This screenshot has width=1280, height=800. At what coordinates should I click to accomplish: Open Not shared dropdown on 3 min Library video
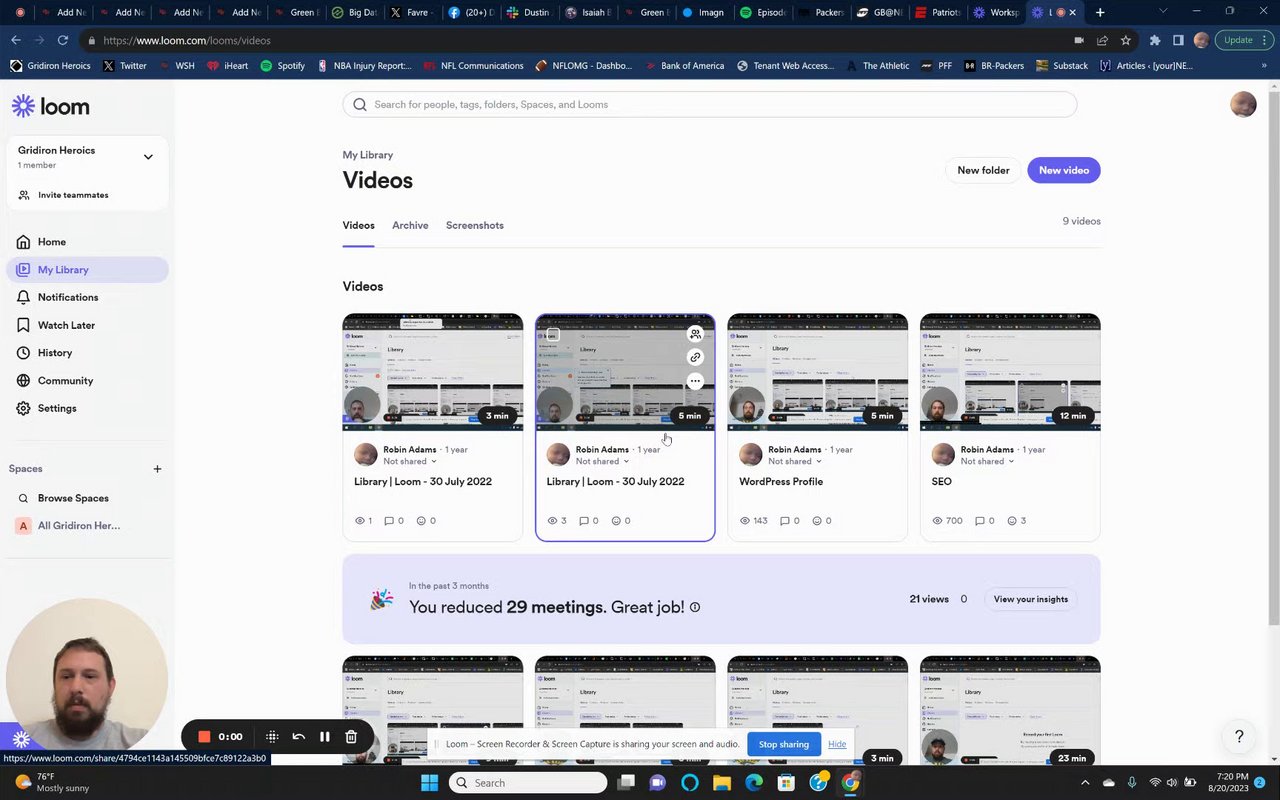point(410,461)
